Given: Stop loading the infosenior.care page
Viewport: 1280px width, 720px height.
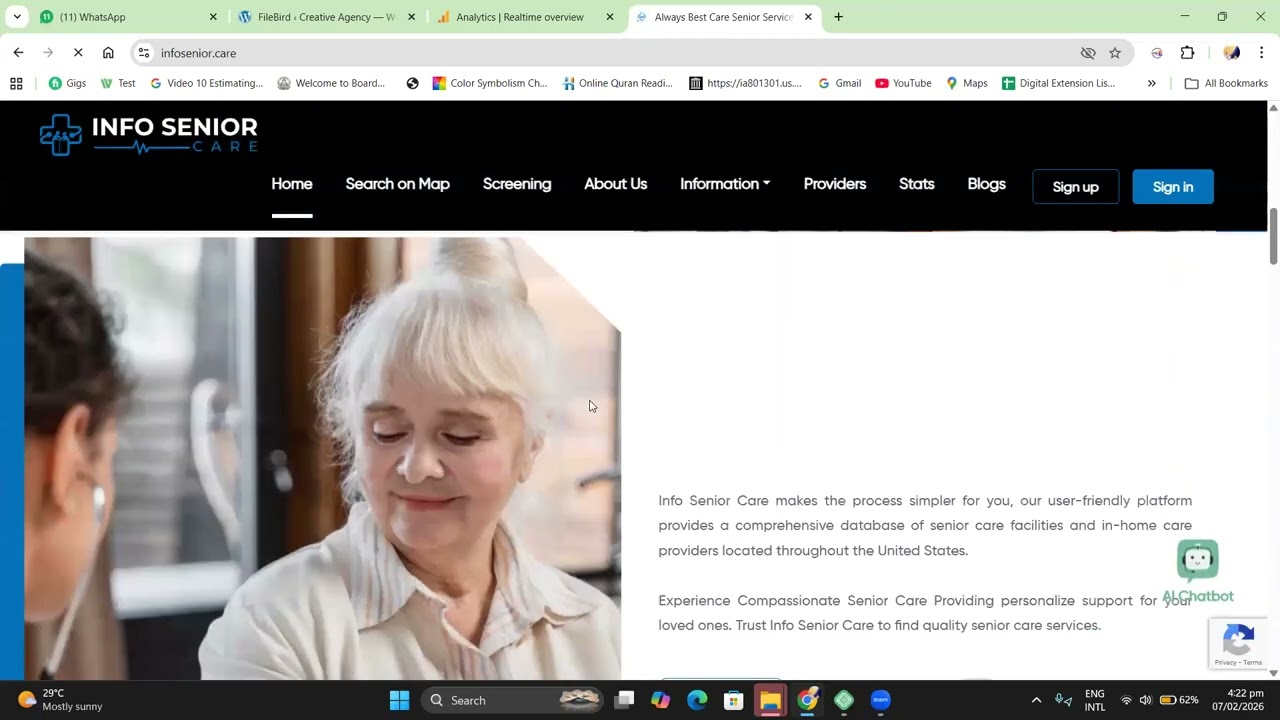Looking at the screenshot, I should [78, 53].
